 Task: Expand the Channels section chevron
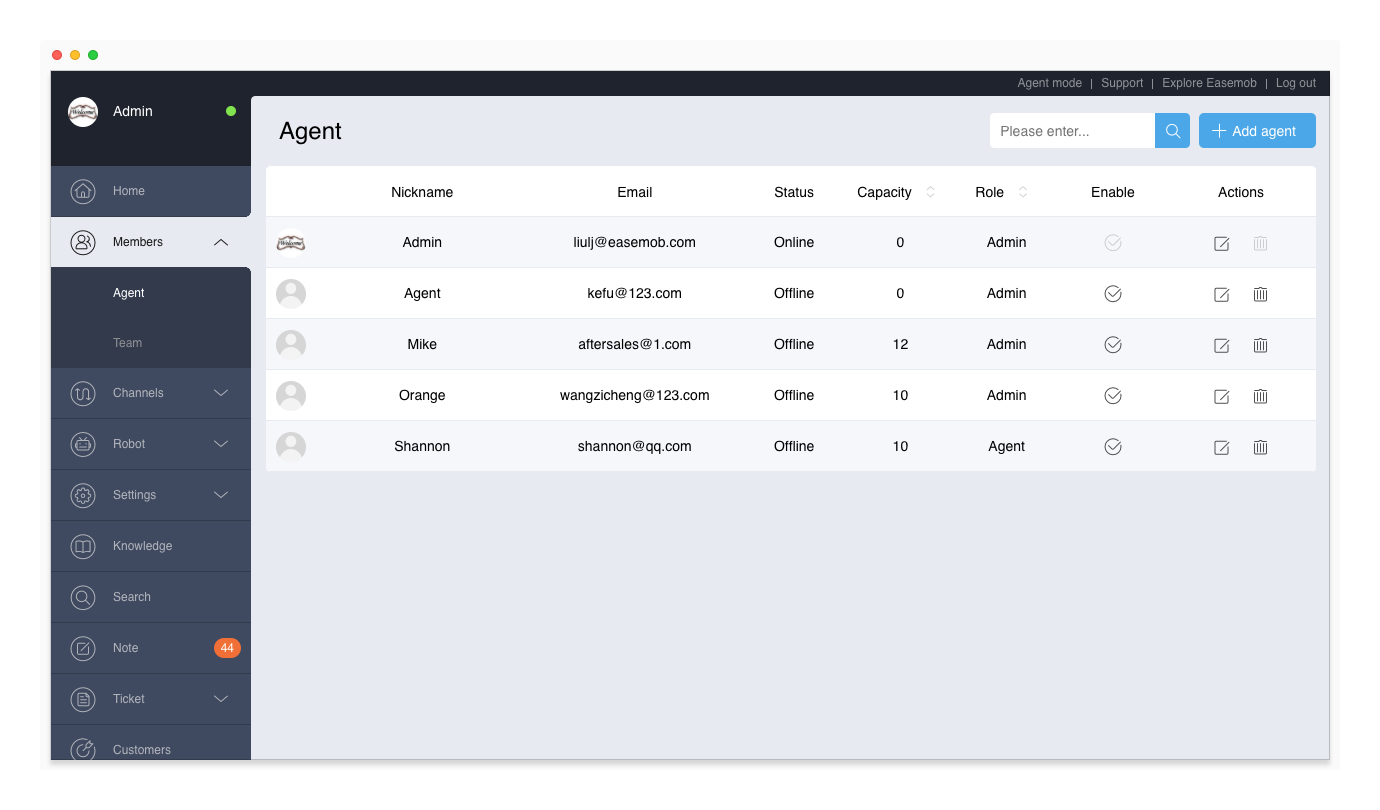(x=221, y=393)
